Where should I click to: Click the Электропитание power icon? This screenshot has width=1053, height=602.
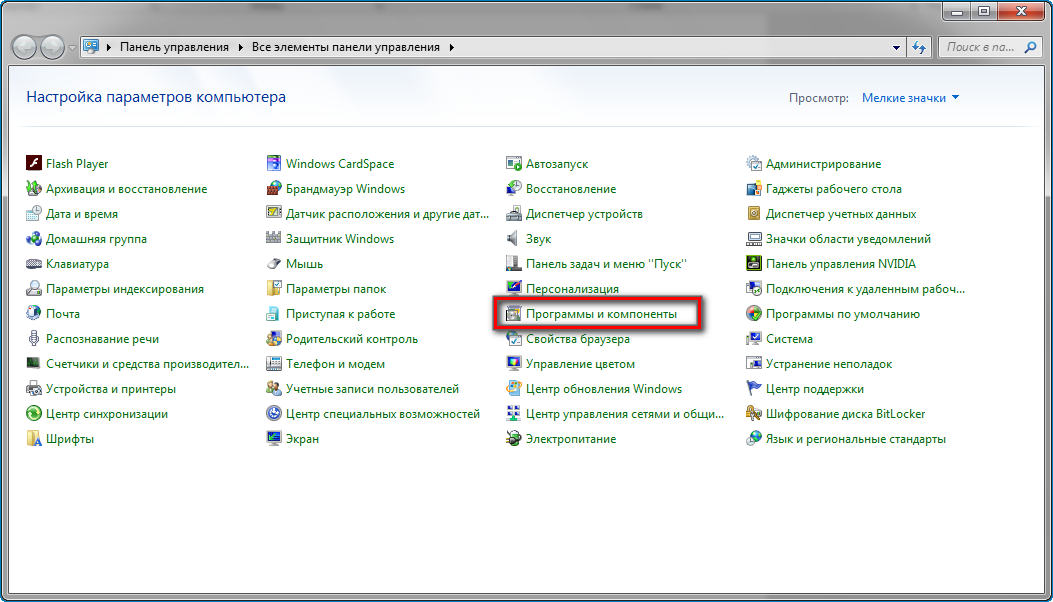(x=514, y=439)
